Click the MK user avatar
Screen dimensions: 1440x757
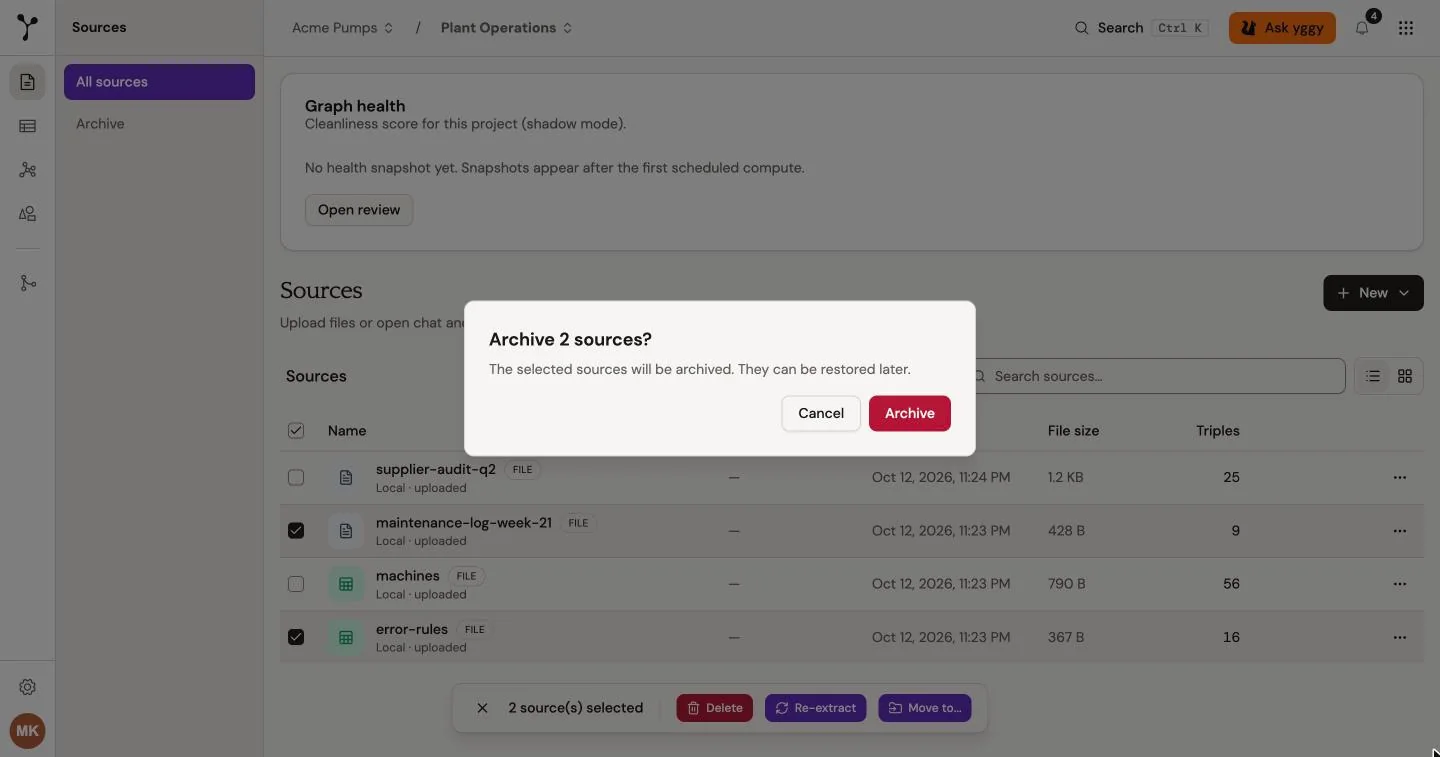coord(28,731)
